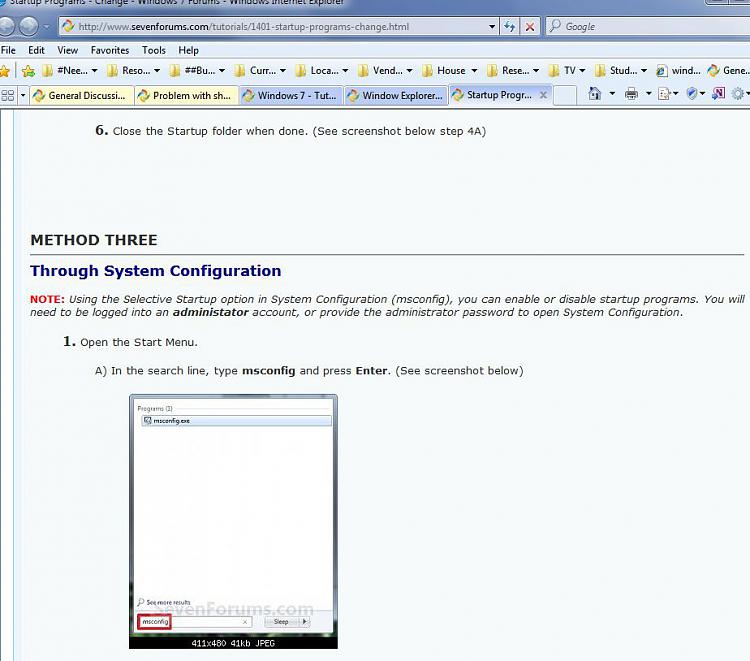Open the View menu
Screen dimensions: 750x661
point(67,50)
